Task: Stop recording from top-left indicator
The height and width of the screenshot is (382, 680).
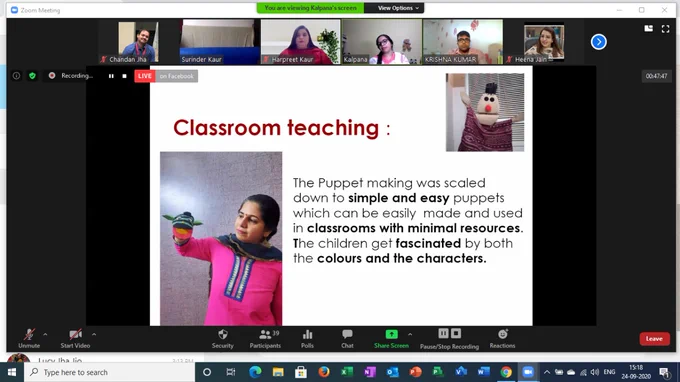Action: coord(124,76)
